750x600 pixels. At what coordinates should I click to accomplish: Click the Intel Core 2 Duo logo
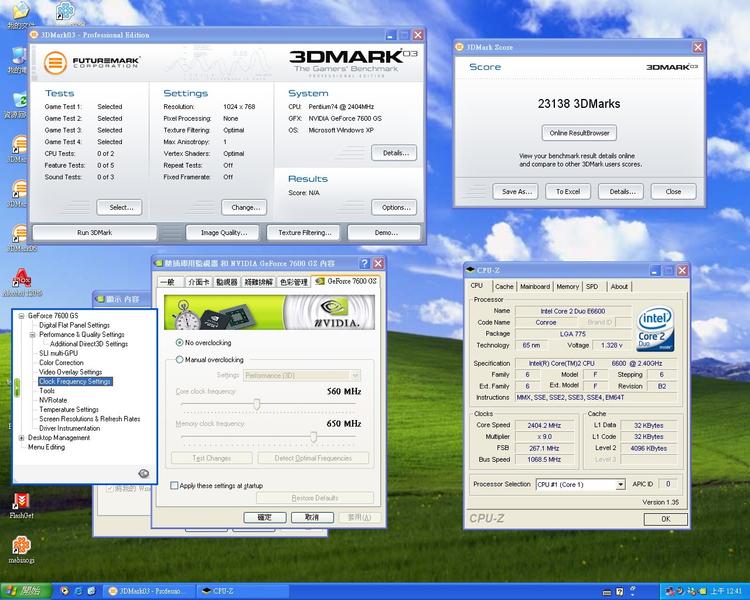tap(655, 329)
